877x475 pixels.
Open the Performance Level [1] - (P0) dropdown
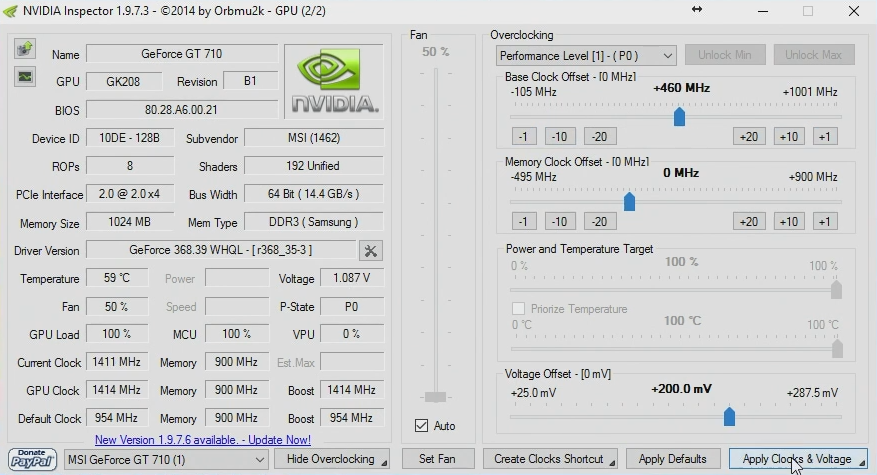coord(586,55)
